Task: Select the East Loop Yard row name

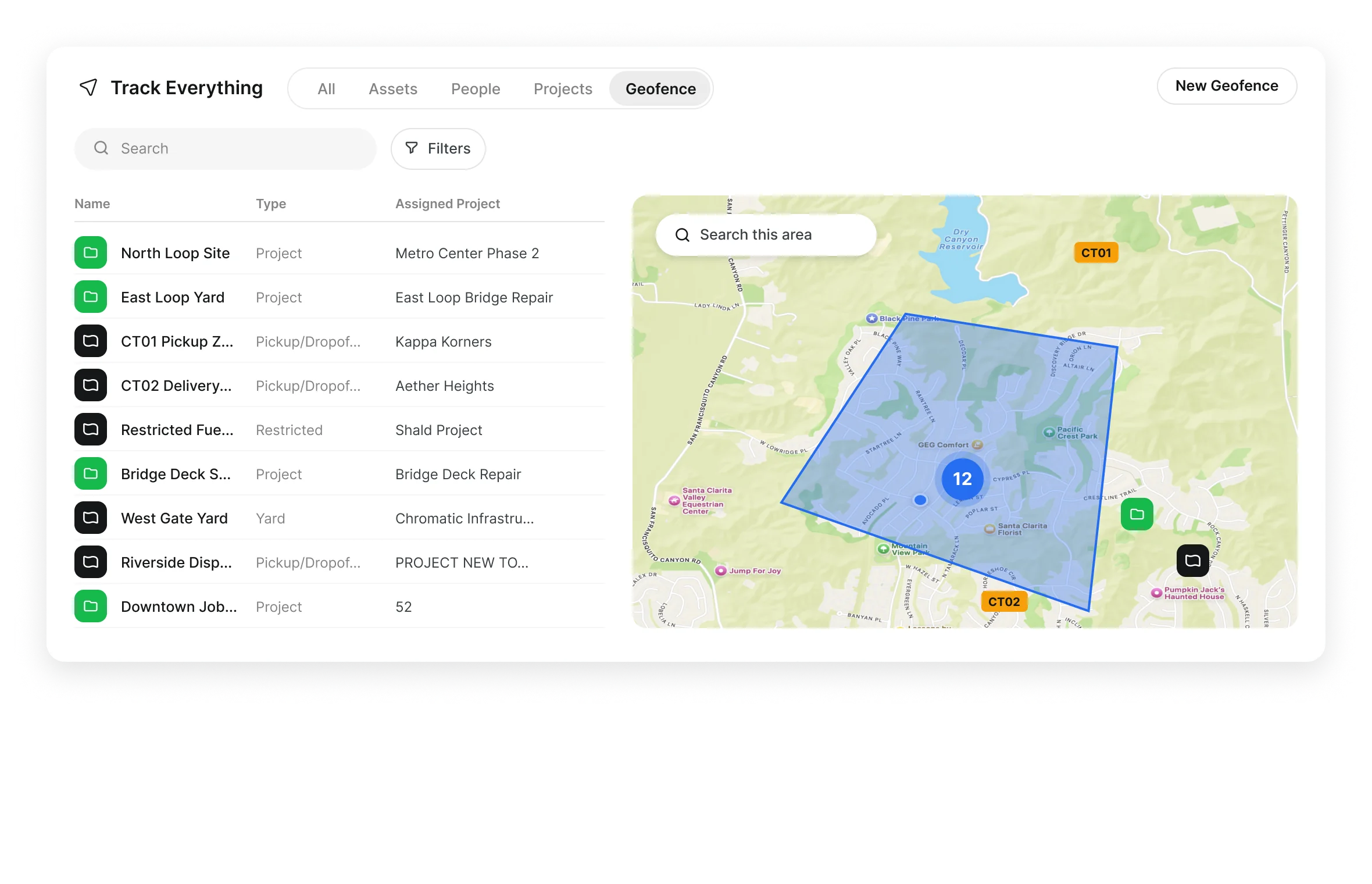Action: [x=173, y=297]
